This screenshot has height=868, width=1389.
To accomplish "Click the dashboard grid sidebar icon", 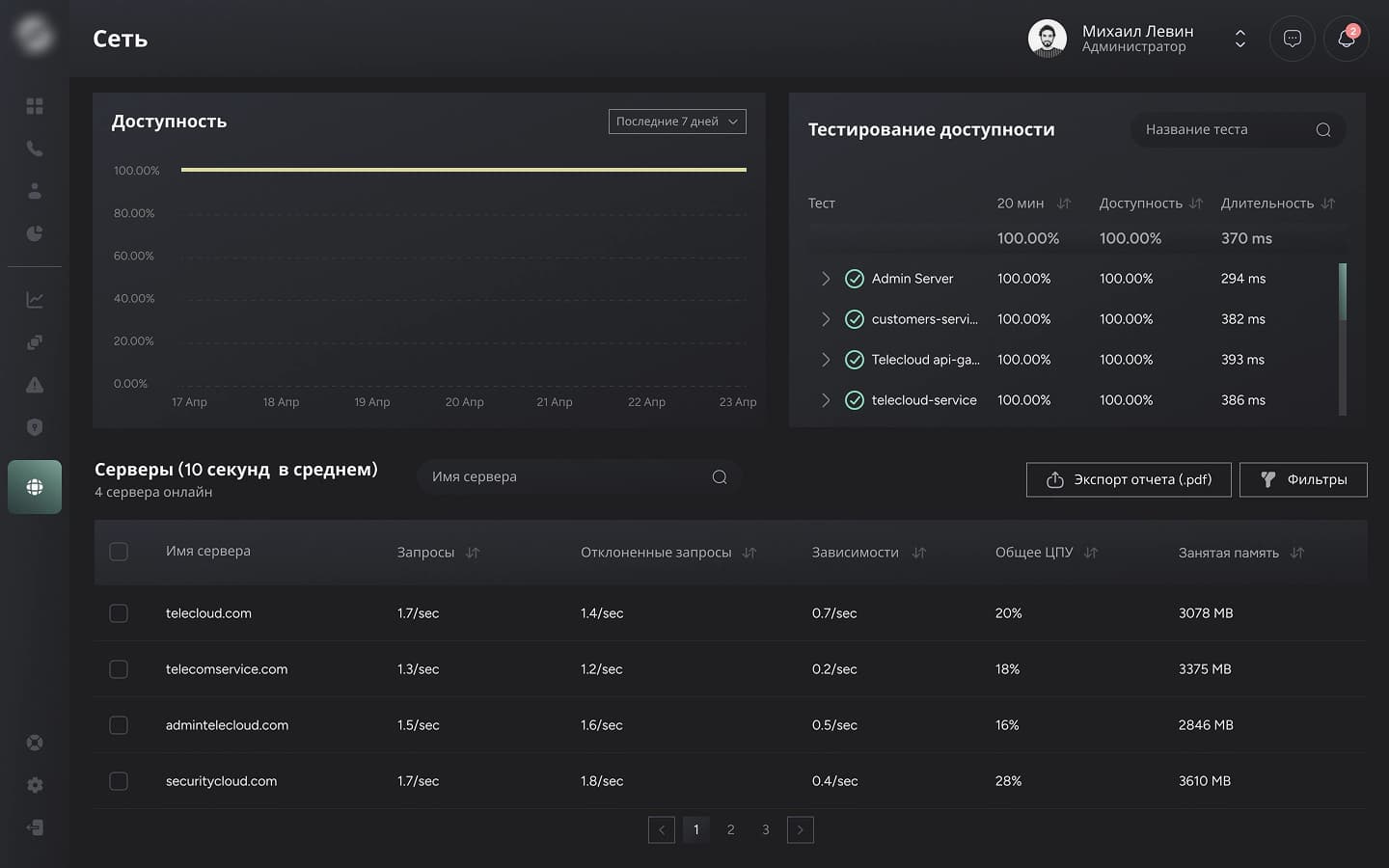I will point(35,106).
